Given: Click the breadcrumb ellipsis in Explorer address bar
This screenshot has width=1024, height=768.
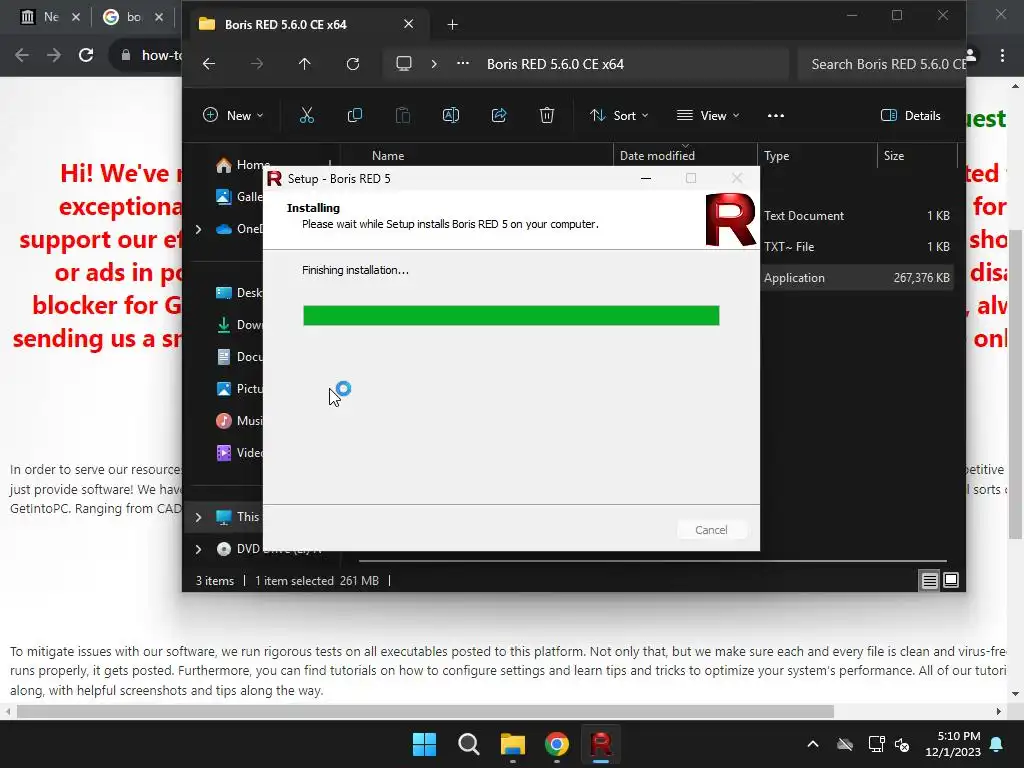Looking at the screenshot, I should pyautogui.click(x=463, y=64).
